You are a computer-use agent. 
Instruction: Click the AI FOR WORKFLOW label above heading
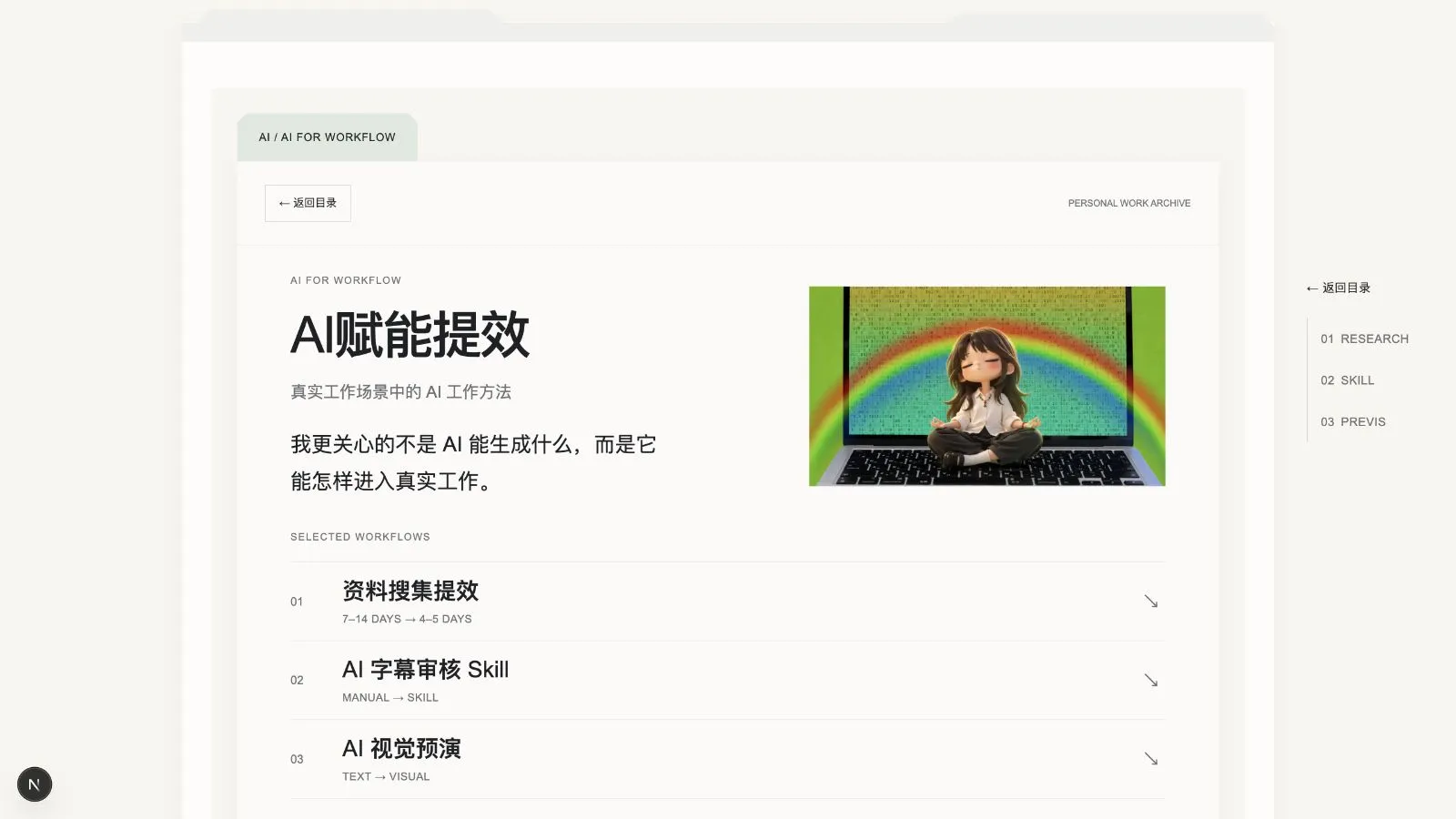click(346, 280)
